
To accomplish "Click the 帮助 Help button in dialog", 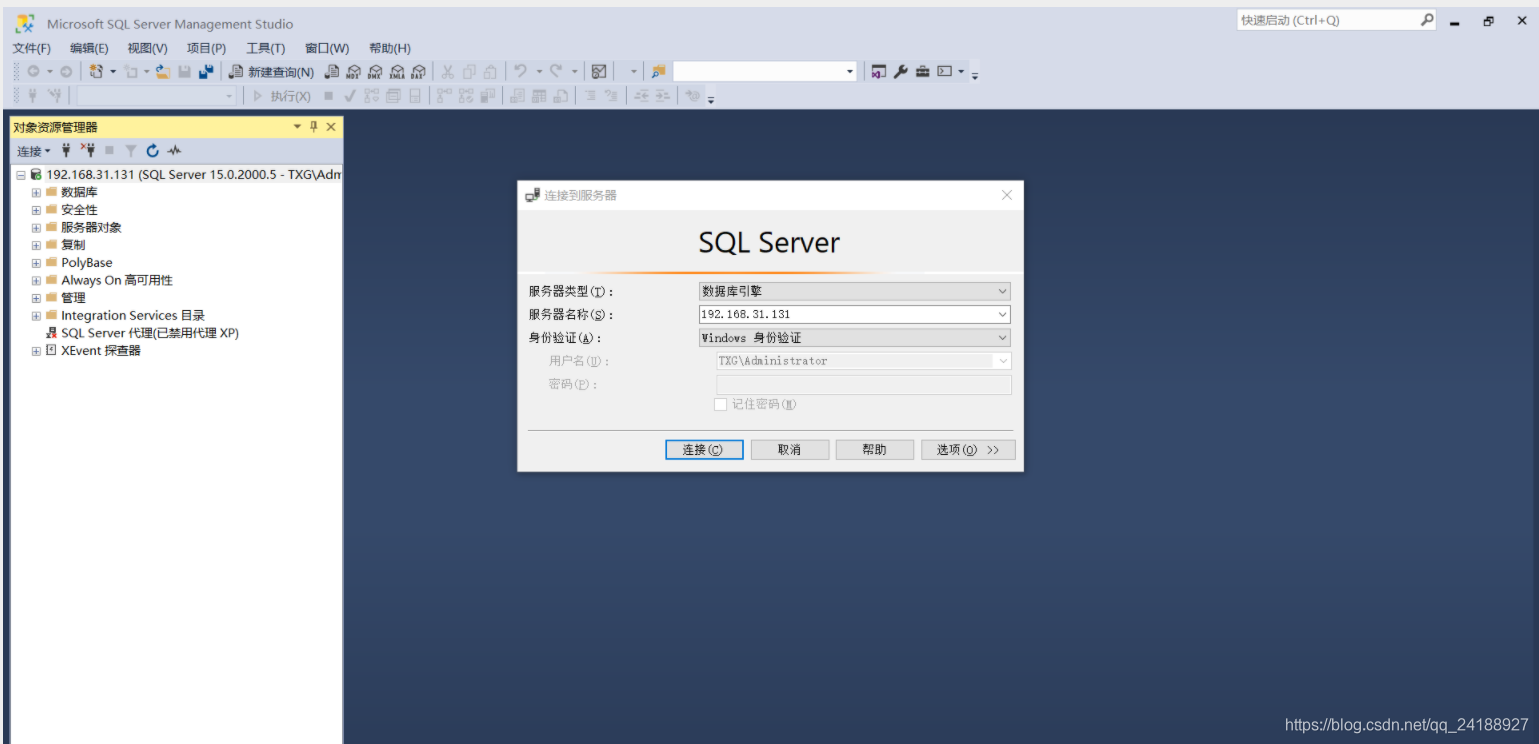I will point(875,450).
